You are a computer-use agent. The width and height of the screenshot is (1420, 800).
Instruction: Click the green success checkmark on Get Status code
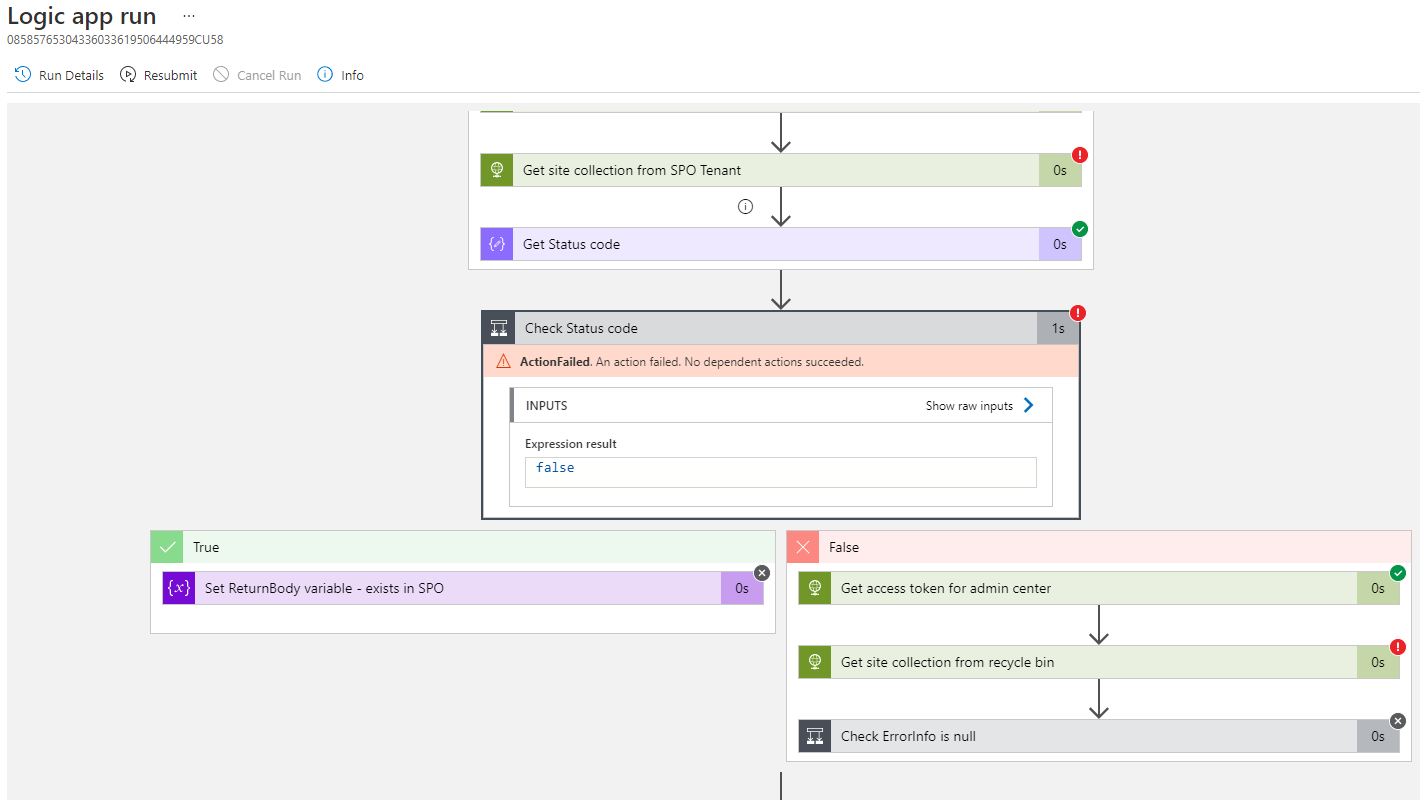point(1079,228)
